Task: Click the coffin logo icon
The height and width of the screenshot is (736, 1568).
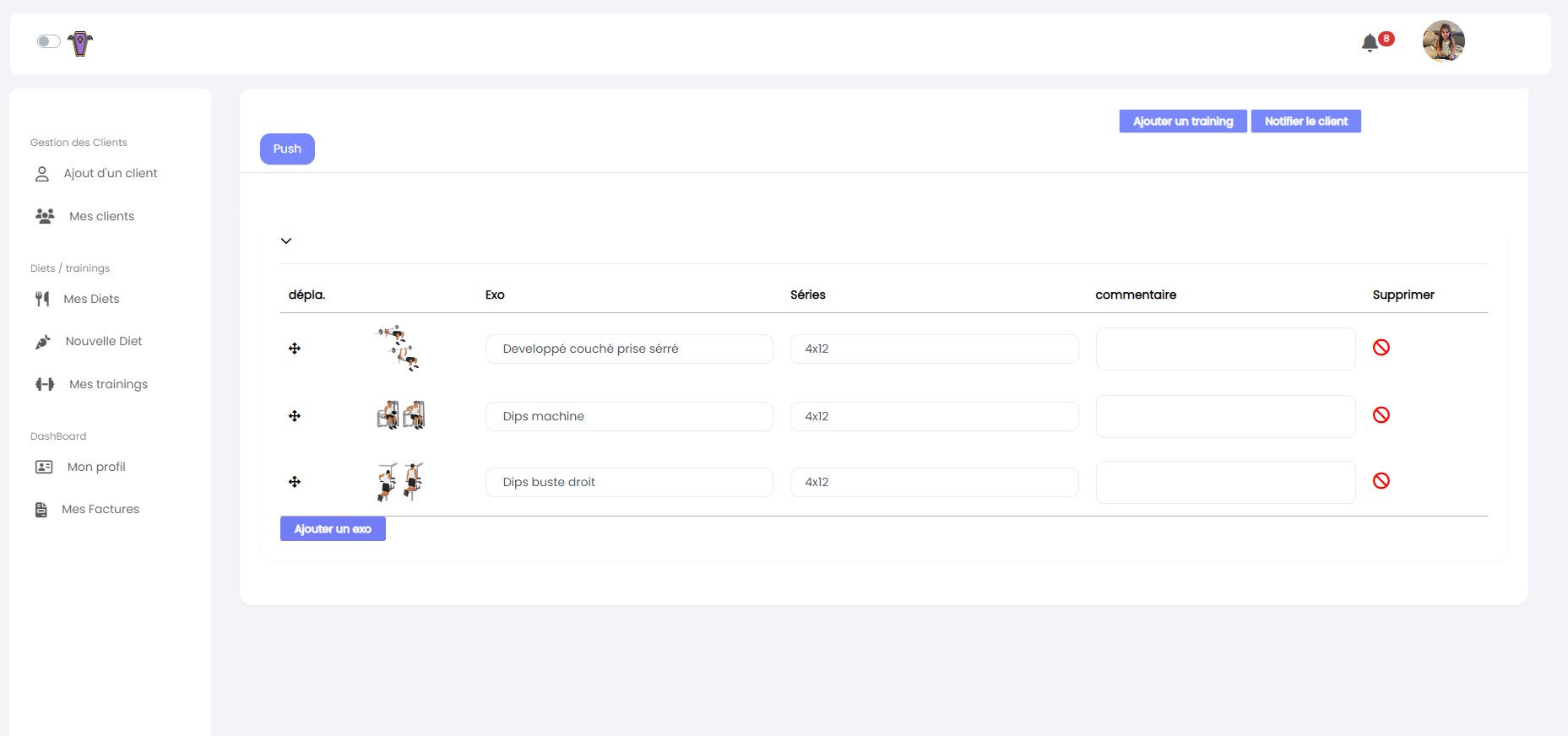Action: (80, 43)
